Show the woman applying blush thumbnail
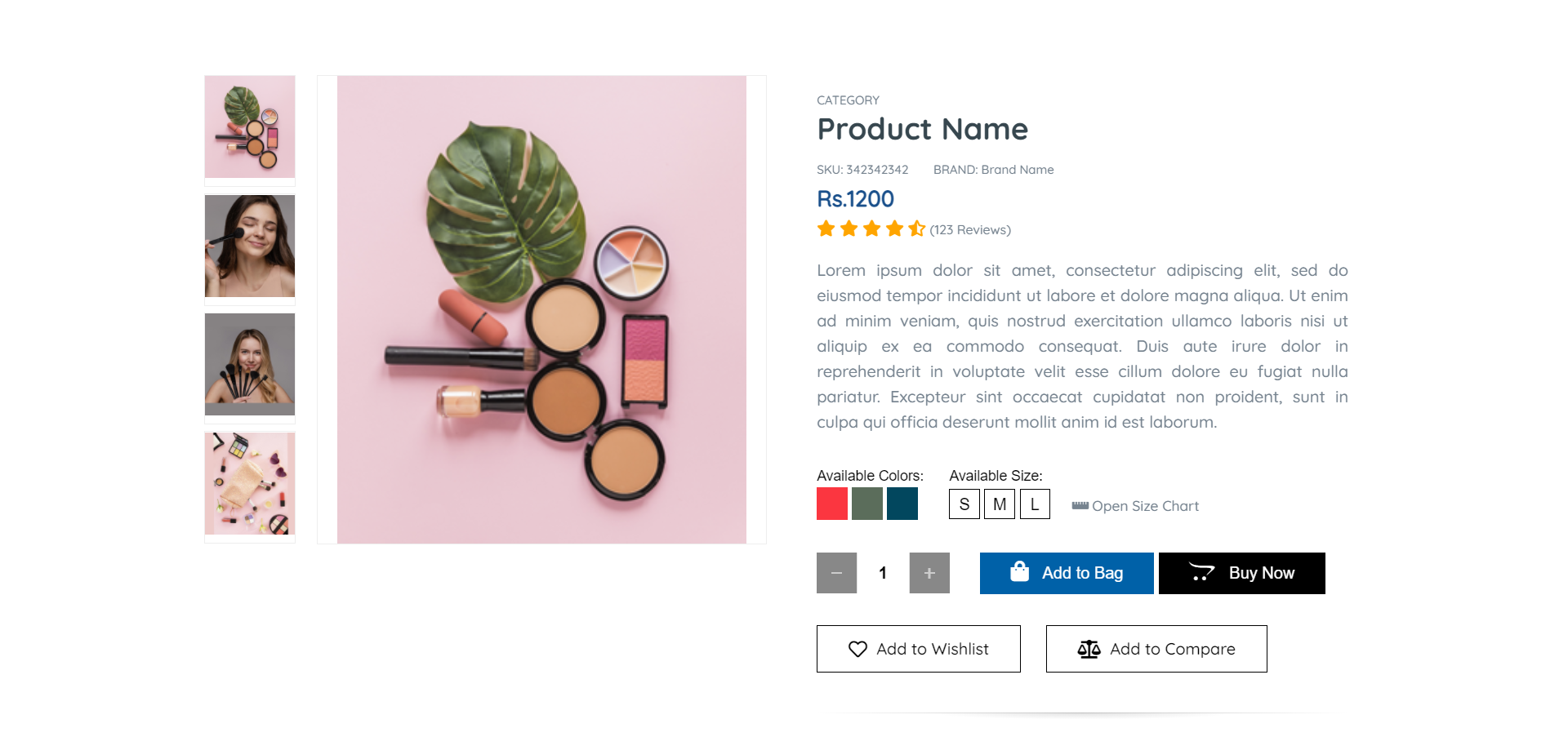 250,246
